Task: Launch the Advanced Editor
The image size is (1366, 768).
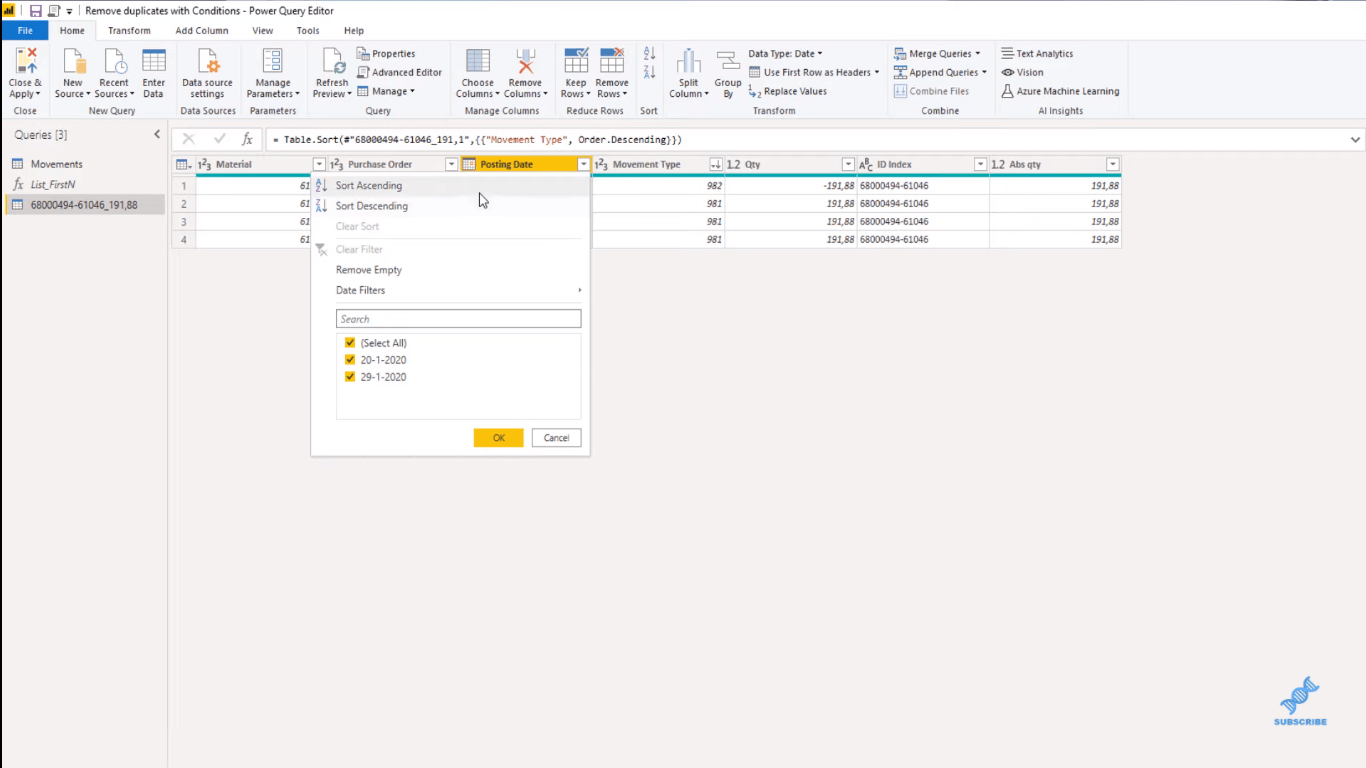Action: (x=399, y=72)
